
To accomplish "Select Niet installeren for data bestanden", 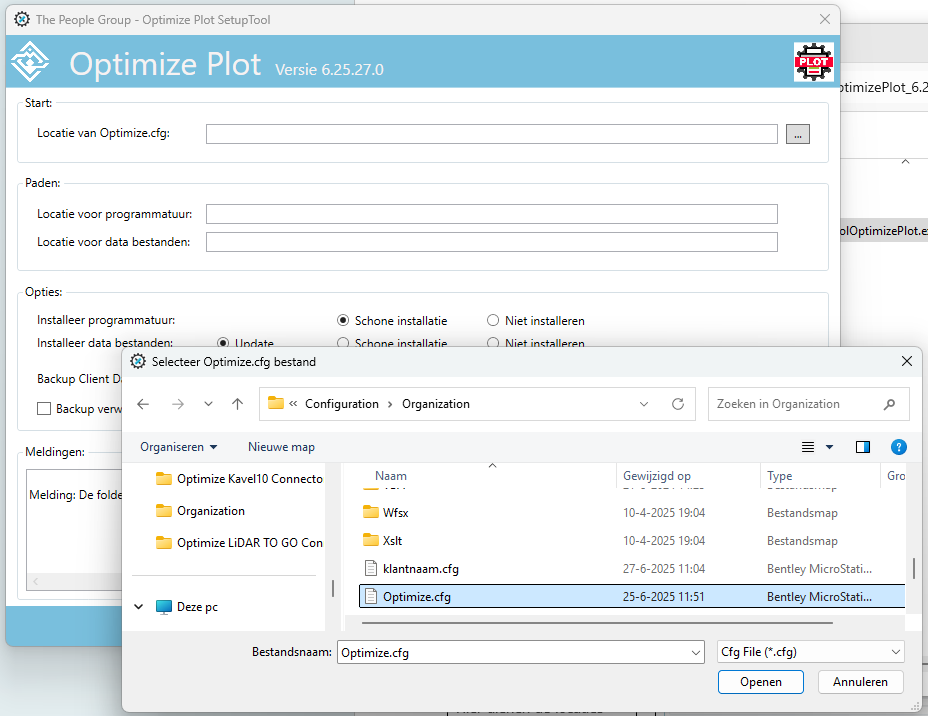I will coord(493,343).
